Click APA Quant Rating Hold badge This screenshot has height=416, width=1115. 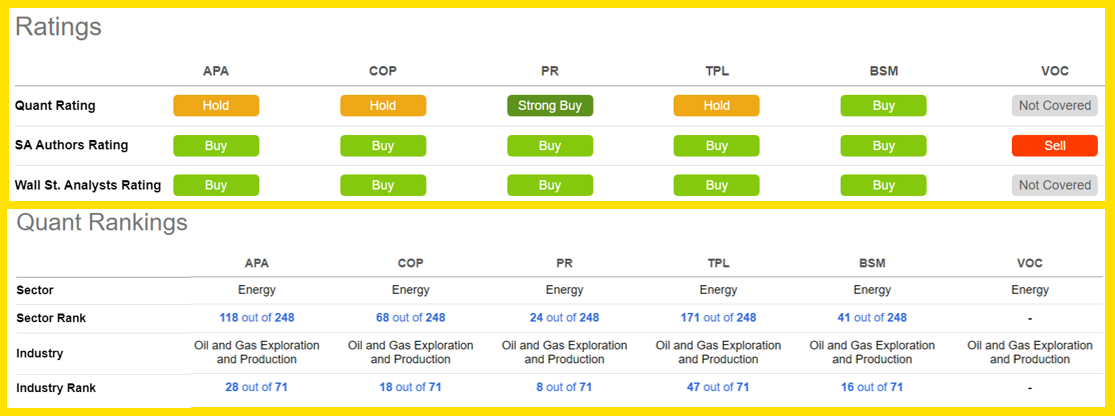216,106
